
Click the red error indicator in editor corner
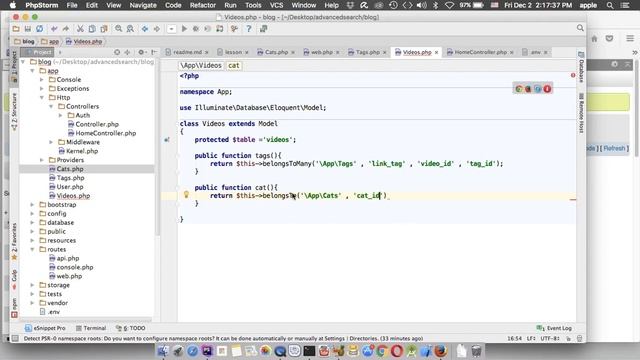pyautogui.click(x=573, y=75)
